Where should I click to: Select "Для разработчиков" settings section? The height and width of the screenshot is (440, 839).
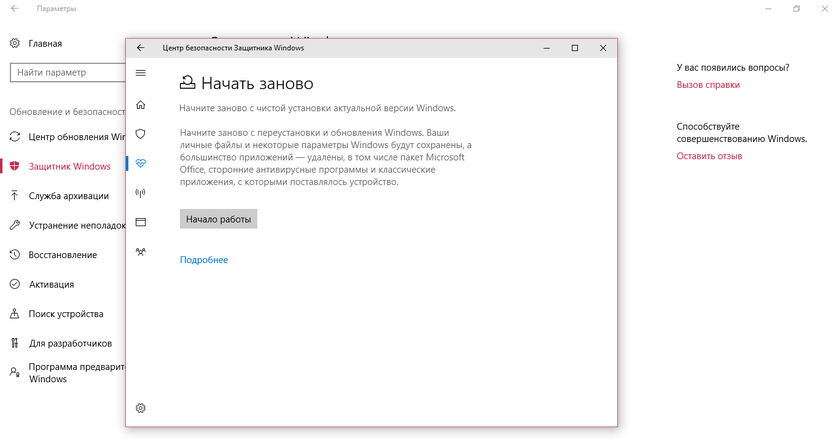(70, 343)
